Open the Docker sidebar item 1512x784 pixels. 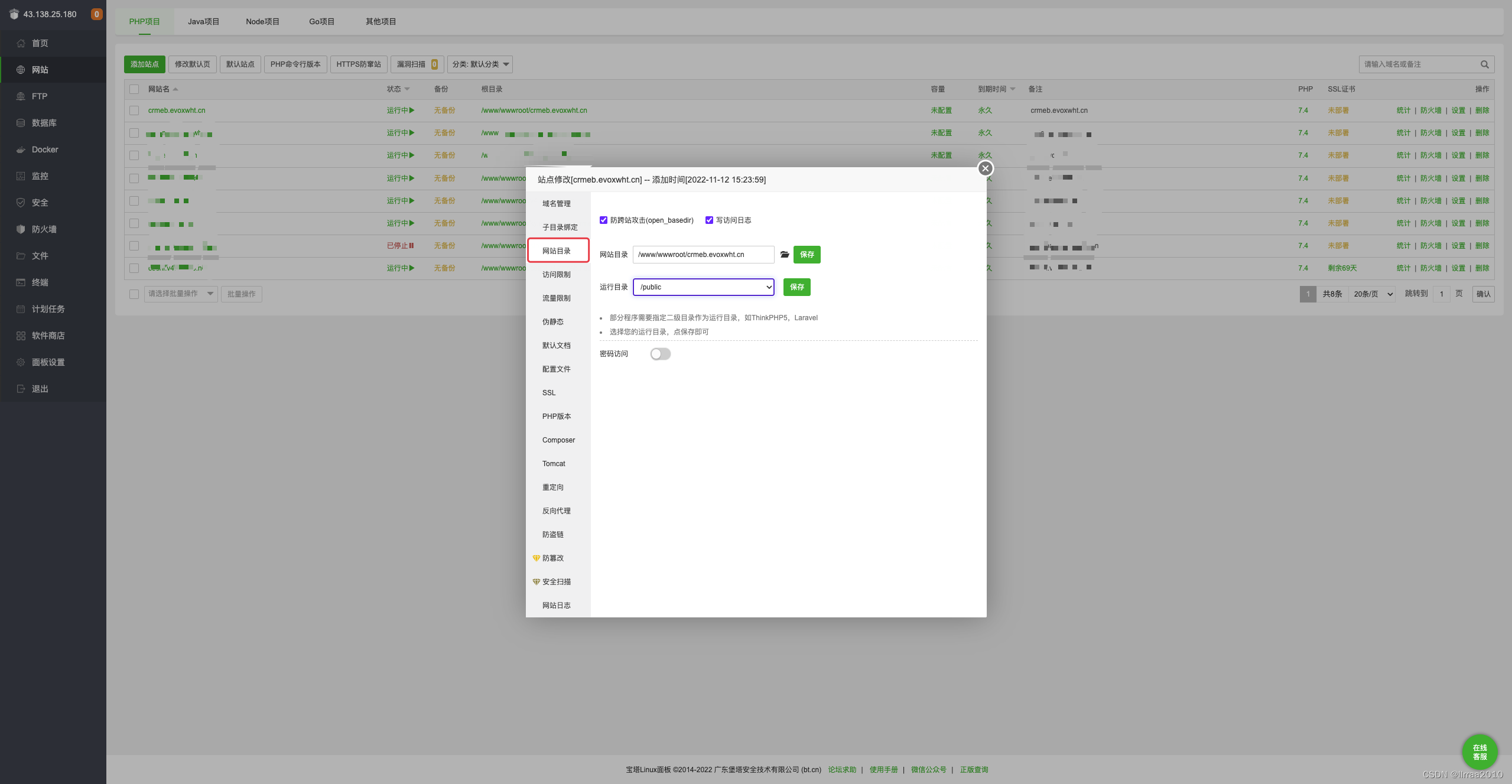click(x=53, y=149)
